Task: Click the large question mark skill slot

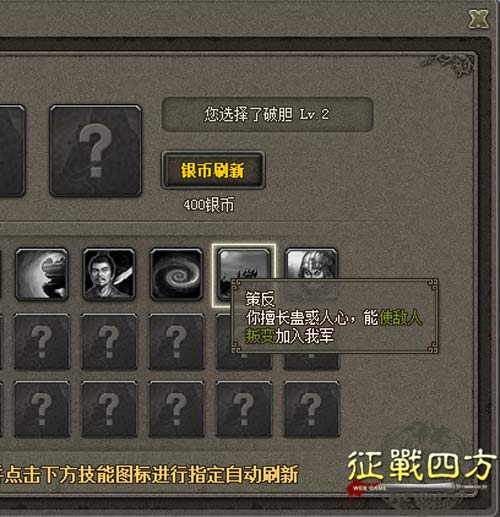Action: point(95,150)
